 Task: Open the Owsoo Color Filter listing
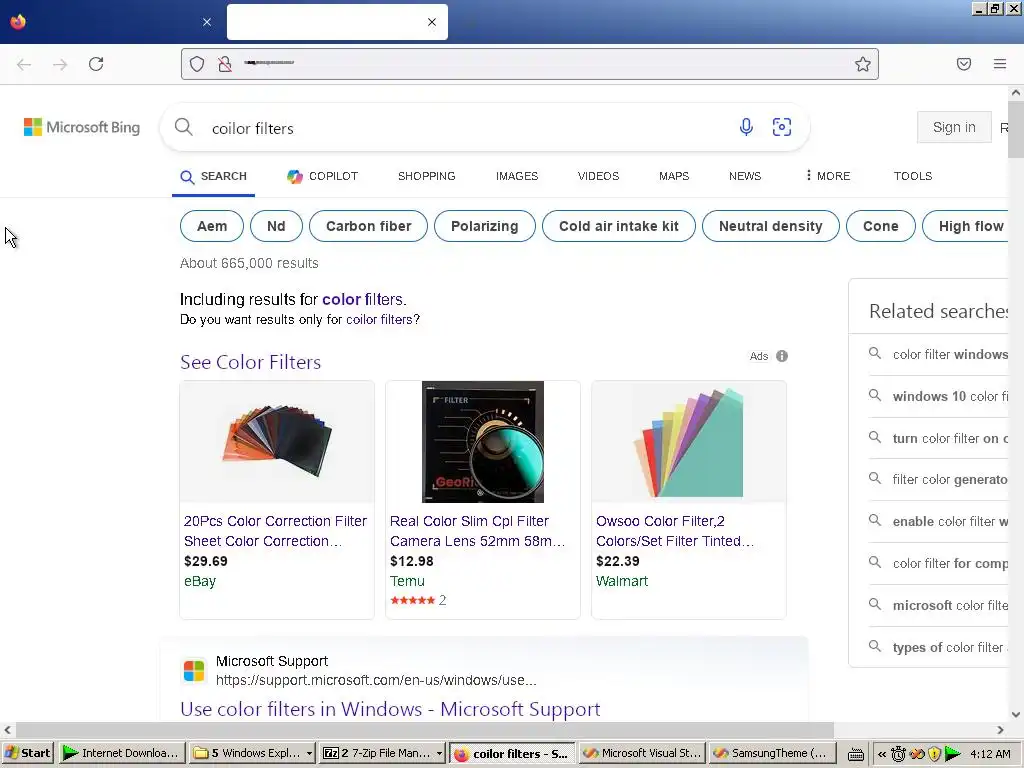[675, 531]
